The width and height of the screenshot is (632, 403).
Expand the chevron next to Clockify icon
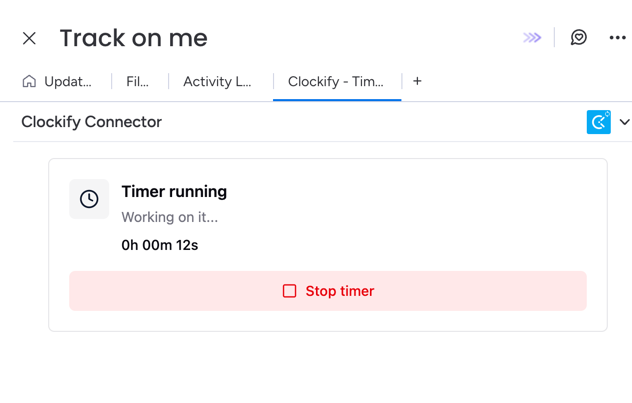coord(624,122)
